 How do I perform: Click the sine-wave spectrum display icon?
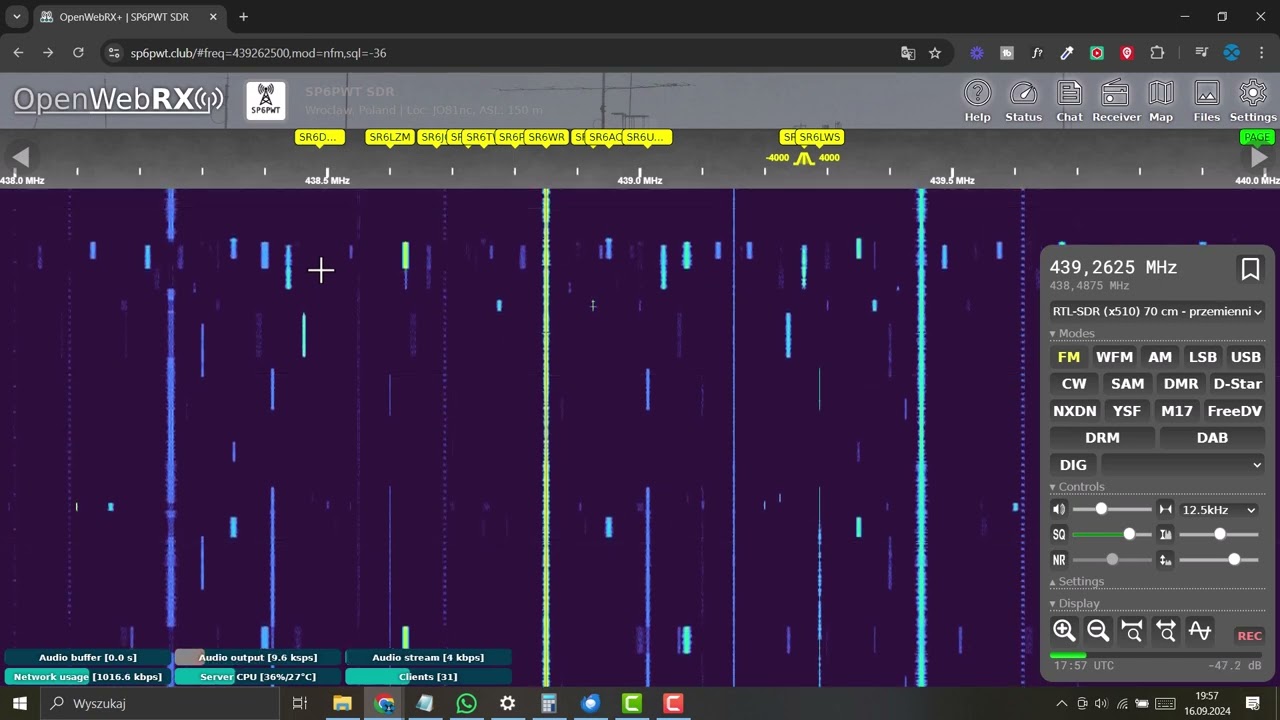coord(1200,631)
